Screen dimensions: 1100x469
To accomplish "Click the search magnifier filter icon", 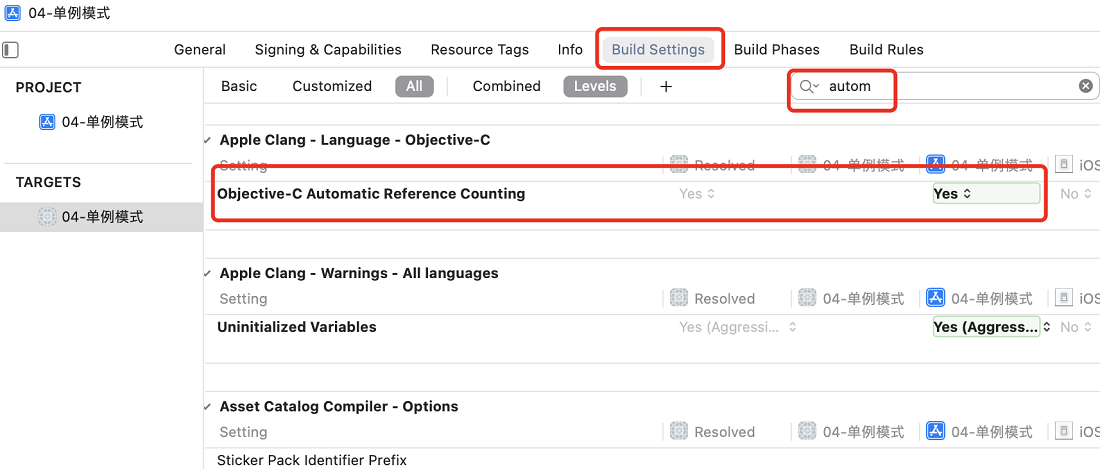I will 809,86.
